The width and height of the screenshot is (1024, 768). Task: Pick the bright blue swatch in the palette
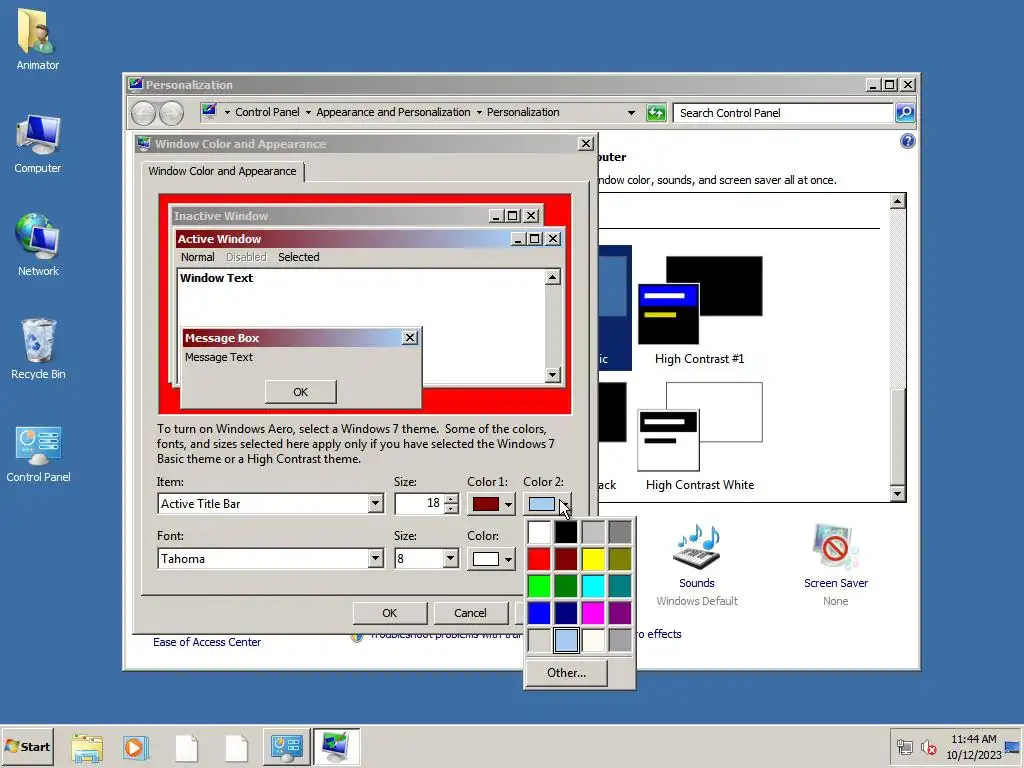tap(539, 613)
